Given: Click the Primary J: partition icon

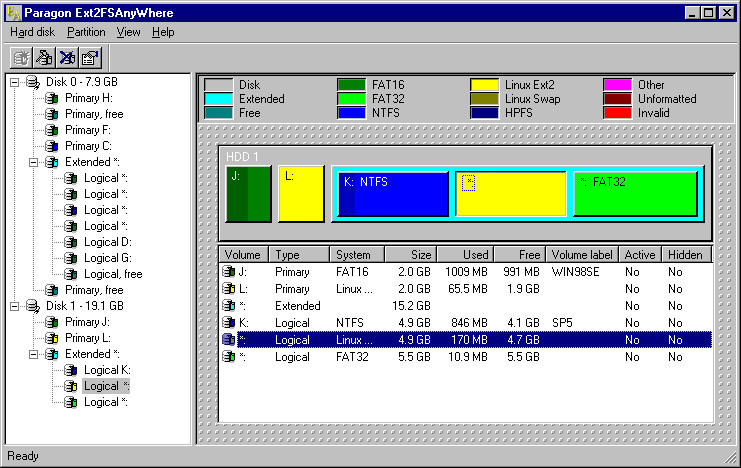Looking at the screenshot, I should [x=52, y=322].
